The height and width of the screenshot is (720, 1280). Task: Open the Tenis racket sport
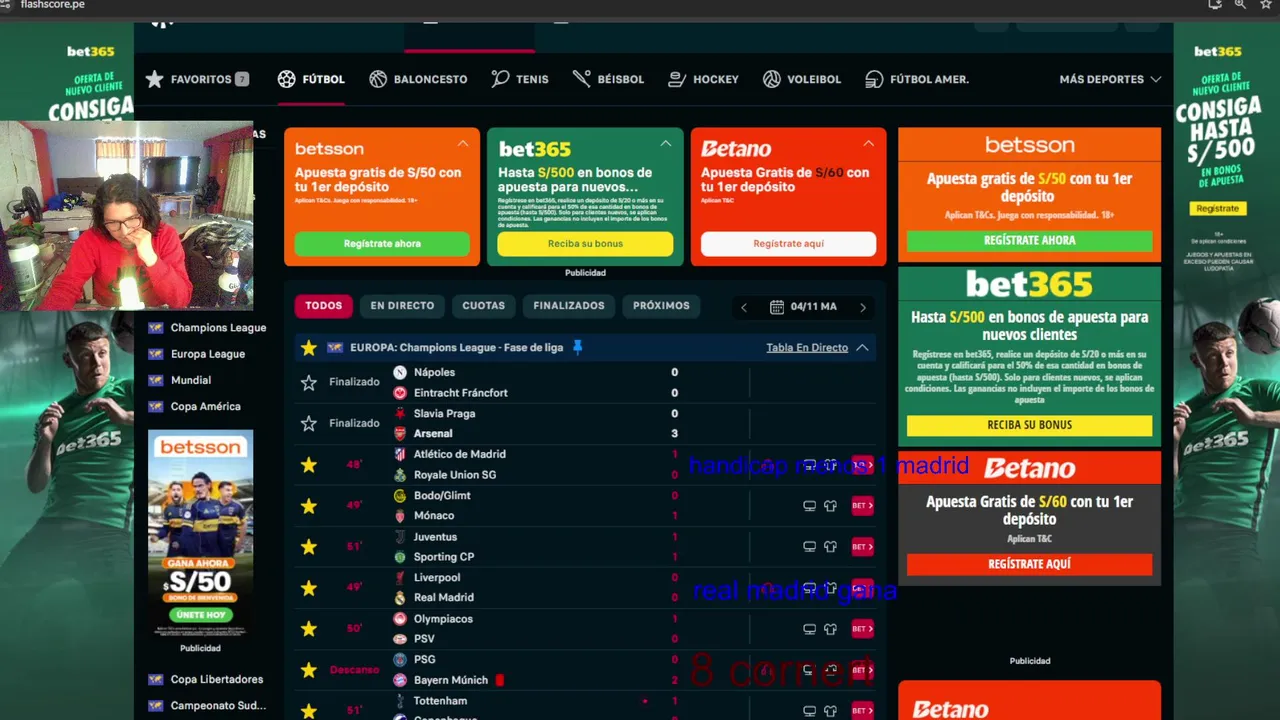point(520,79)
